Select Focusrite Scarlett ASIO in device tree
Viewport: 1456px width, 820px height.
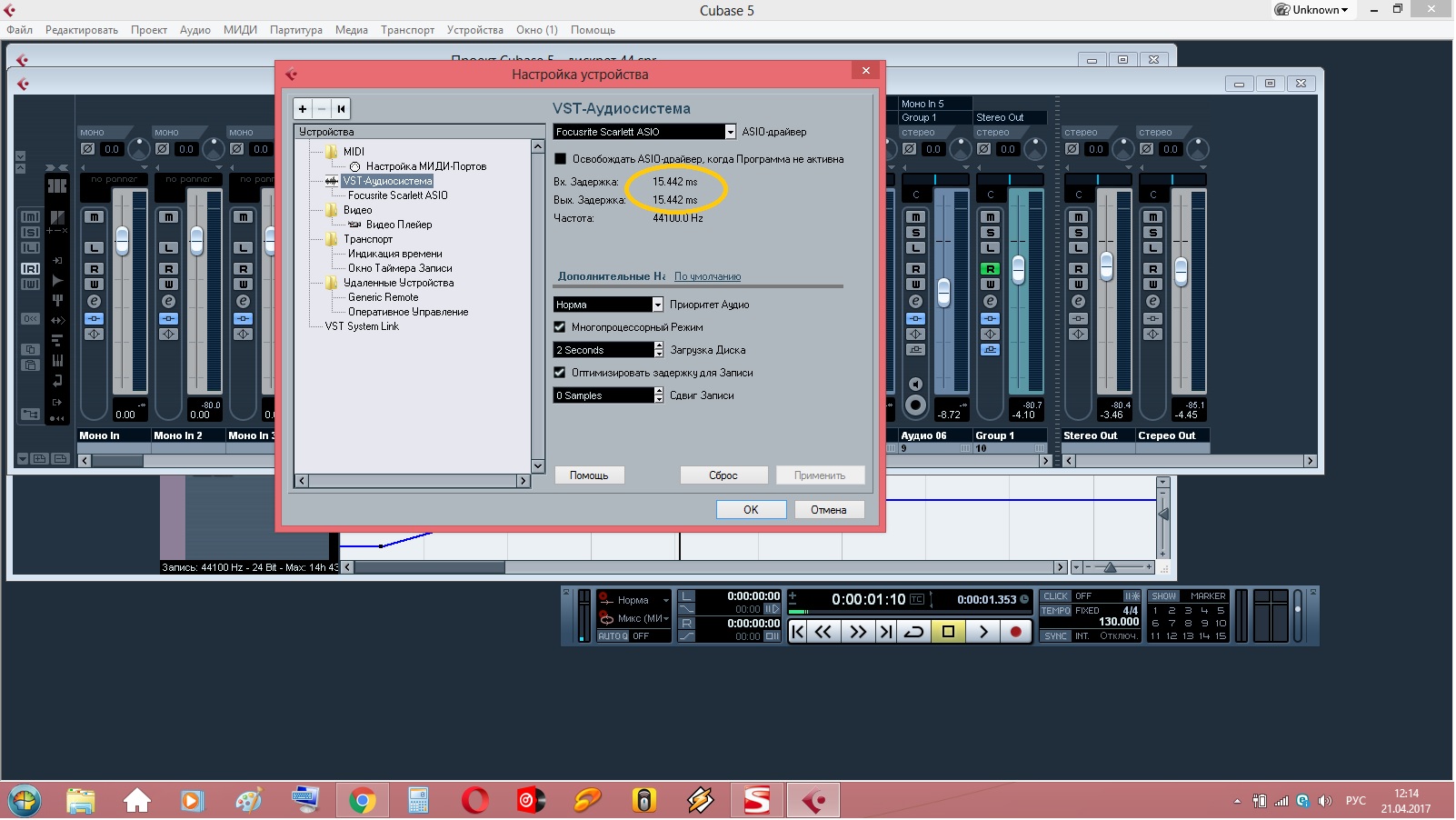point(397,195)
